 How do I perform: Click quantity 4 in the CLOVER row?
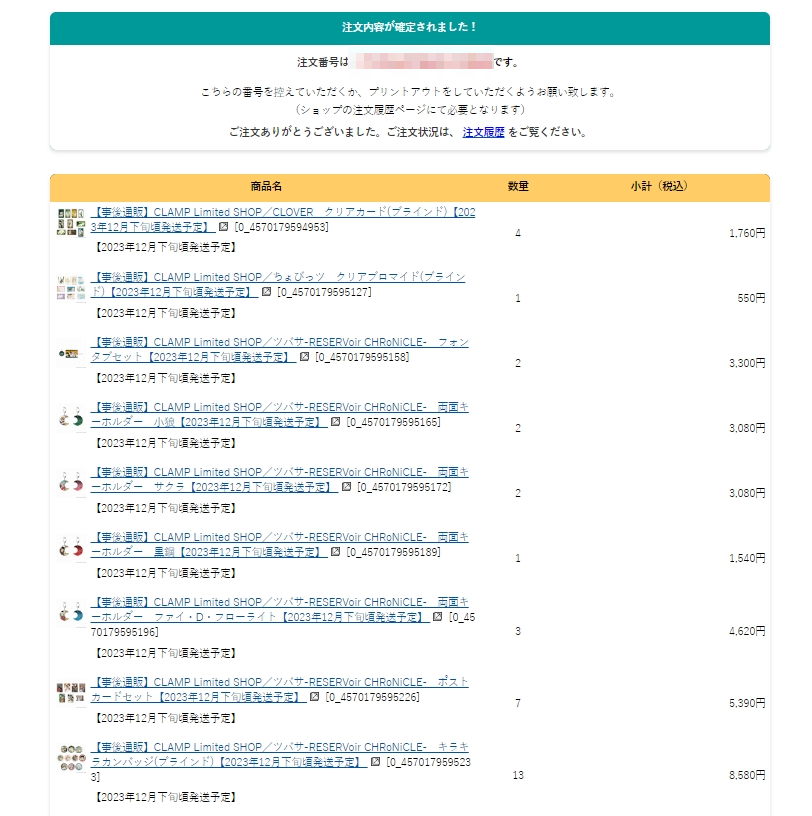coord(518,233)
